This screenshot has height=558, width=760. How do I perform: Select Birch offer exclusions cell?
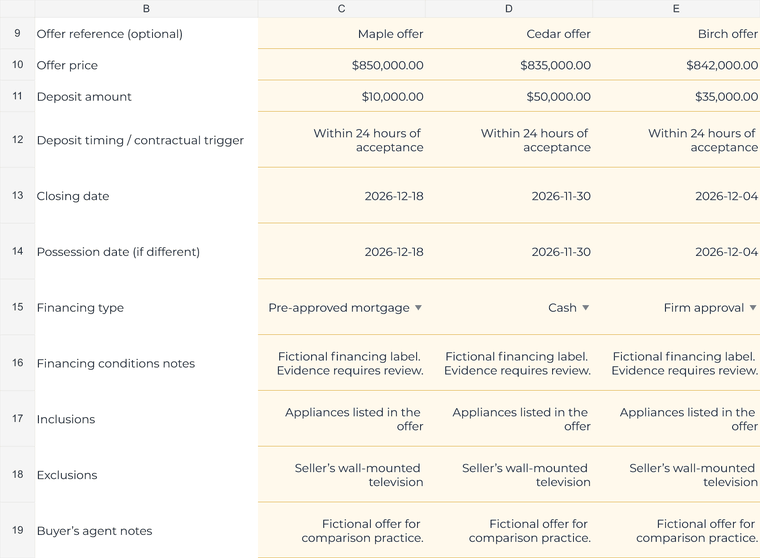[676, 475]
